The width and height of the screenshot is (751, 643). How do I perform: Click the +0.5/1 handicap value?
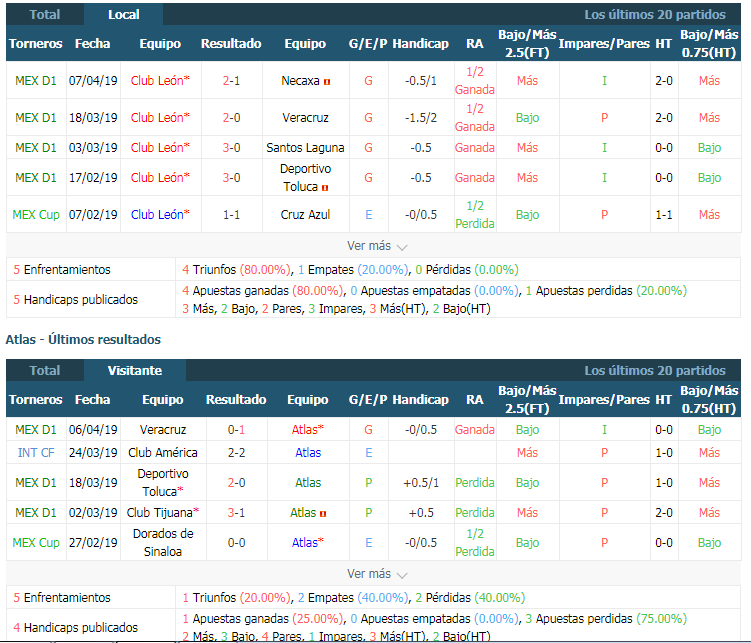click(421, 483)
